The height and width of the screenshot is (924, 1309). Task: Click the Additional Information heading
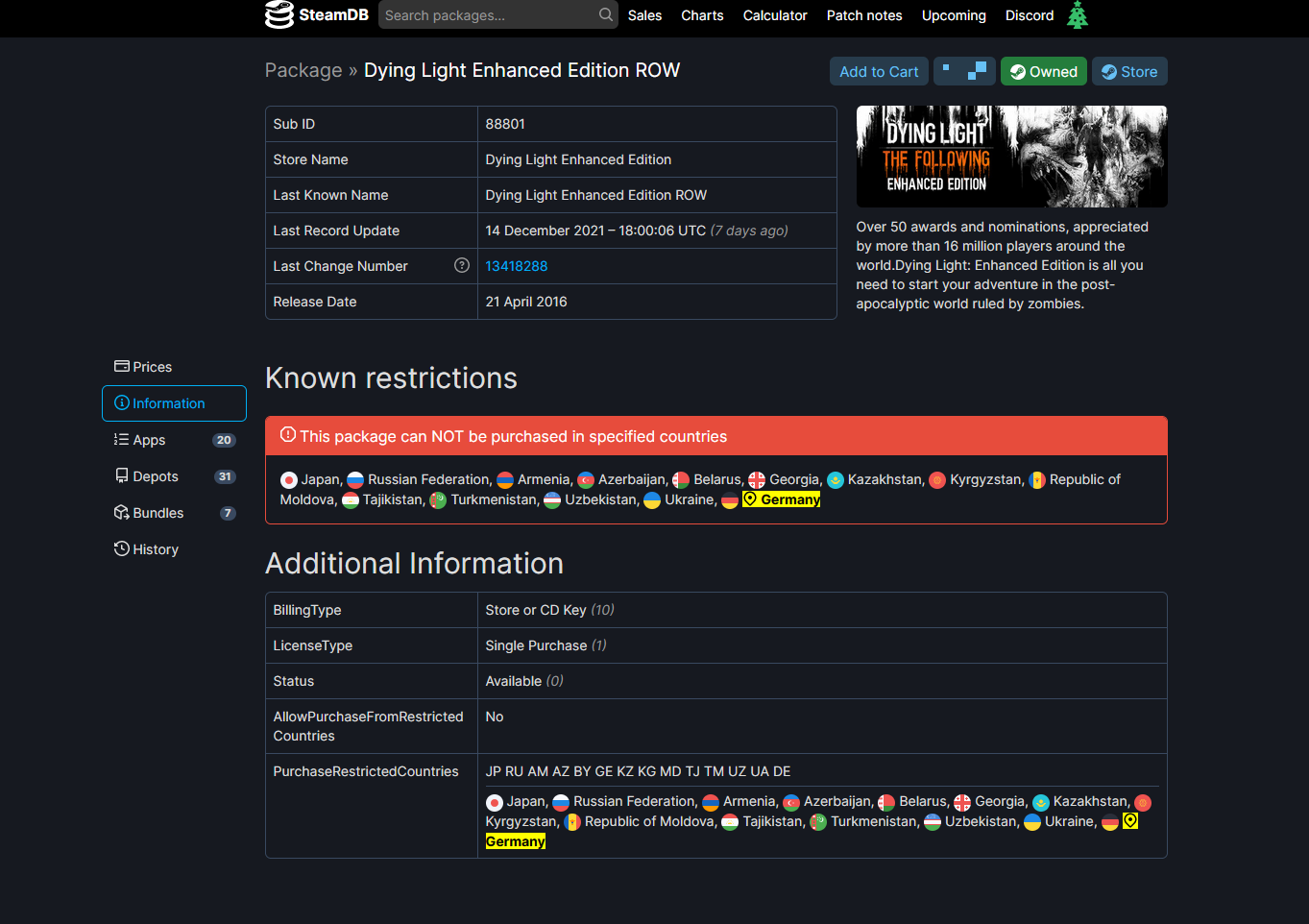pos(414,564)
